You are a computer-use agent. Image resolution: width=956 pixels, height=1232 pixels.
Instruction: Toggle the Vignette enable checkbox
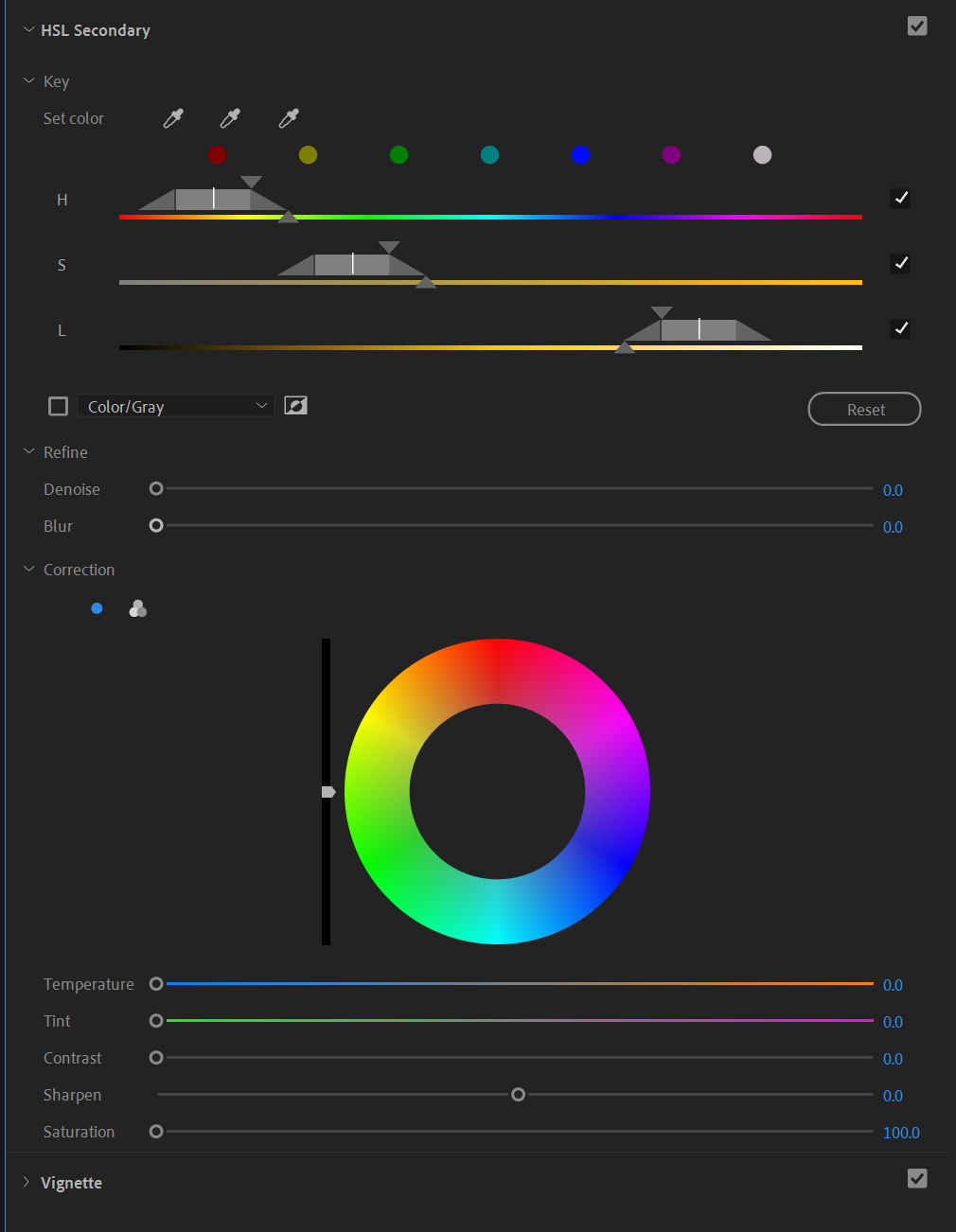tap(917, 1179)
